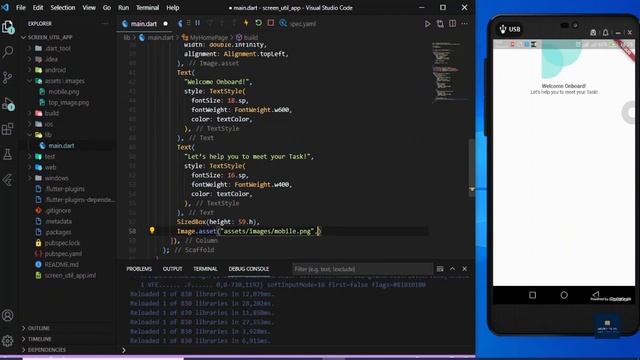Switch to the DEBUG CONSOLE tab
Screen dimensions: 640x360
point(249,269)
